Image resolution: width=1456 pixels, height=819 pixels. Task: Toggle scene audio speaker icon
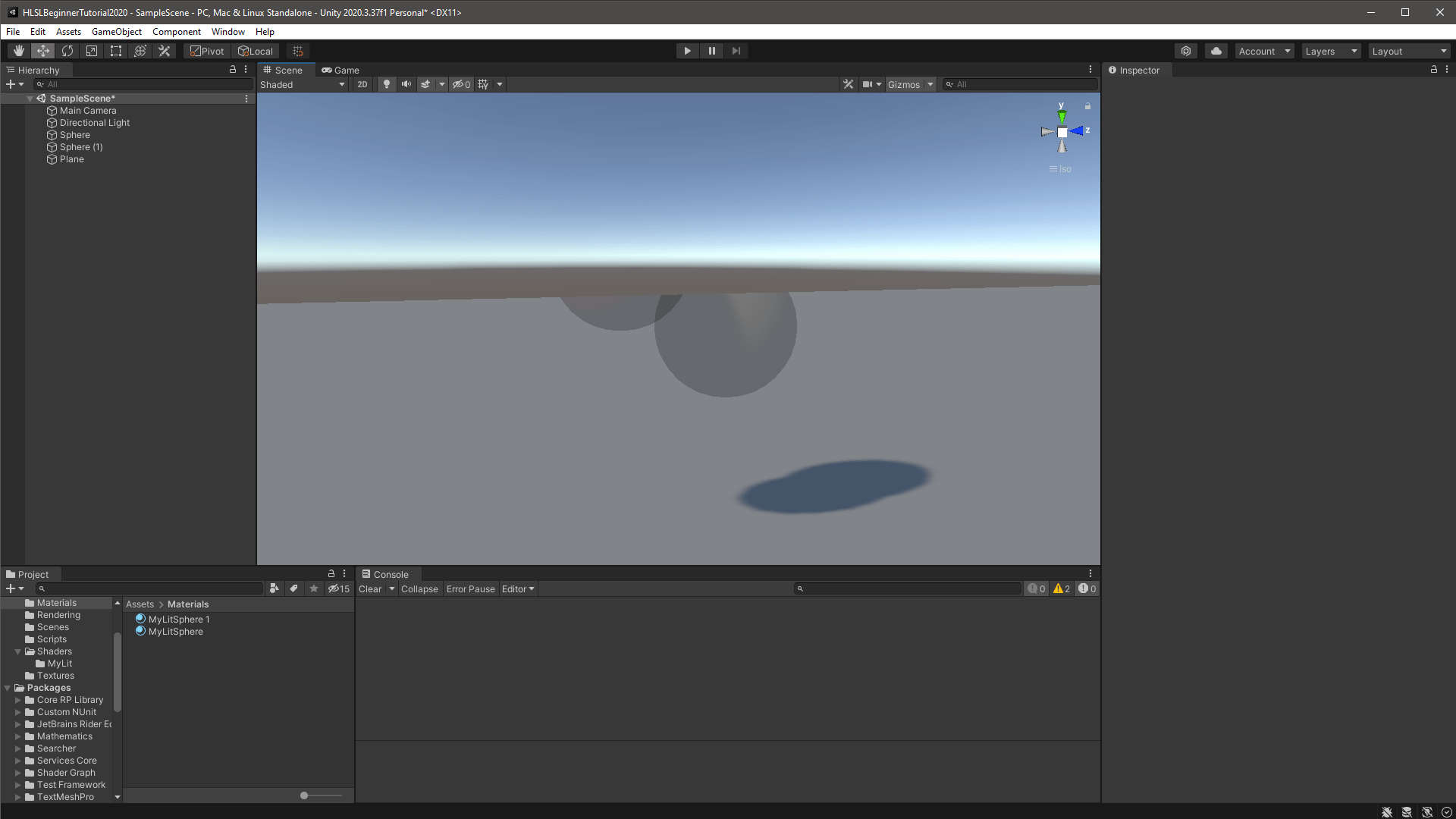(406, 84)
